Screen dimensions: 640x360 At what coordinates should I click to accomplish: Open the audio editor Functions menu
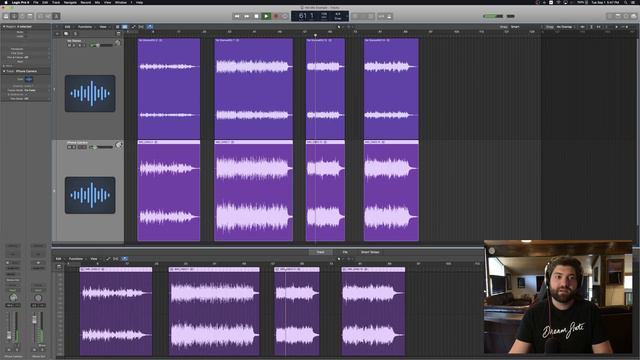click(76, 259)
